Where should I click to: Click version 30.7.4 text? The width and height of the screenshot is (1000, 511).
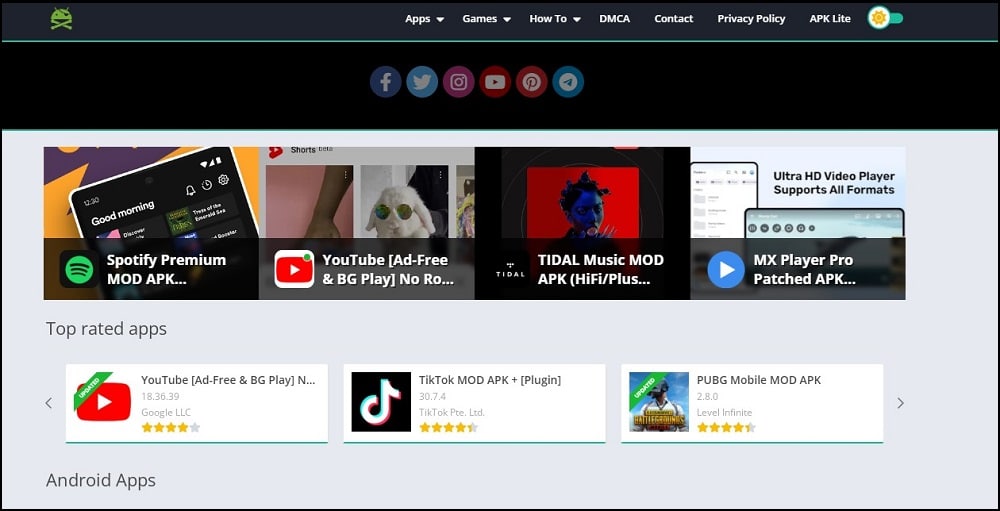pyautogui.click(x=432, y=396)
